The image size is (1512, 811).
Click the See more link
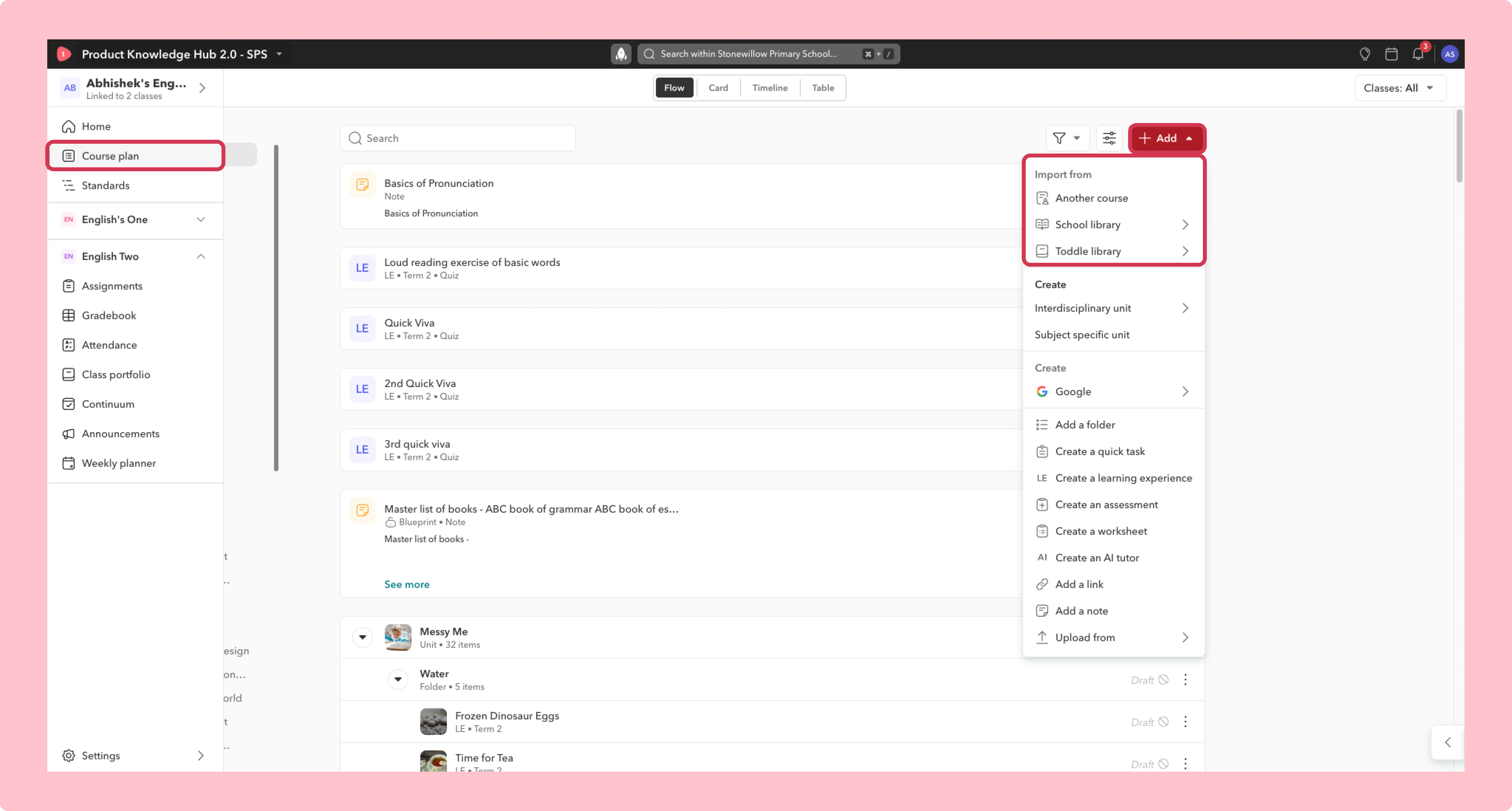[407, 584]
